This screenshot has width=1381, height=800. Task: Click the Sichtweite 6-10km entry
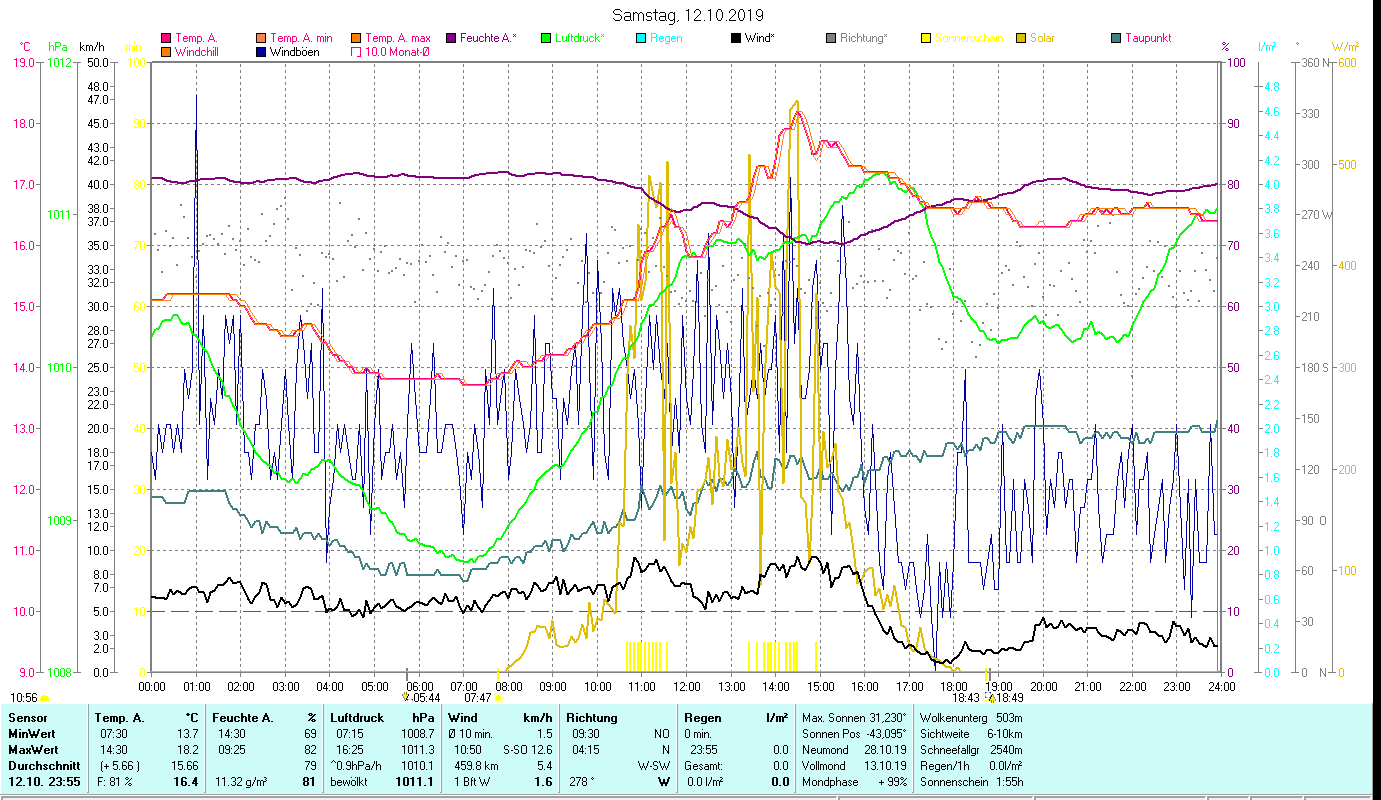970,734
